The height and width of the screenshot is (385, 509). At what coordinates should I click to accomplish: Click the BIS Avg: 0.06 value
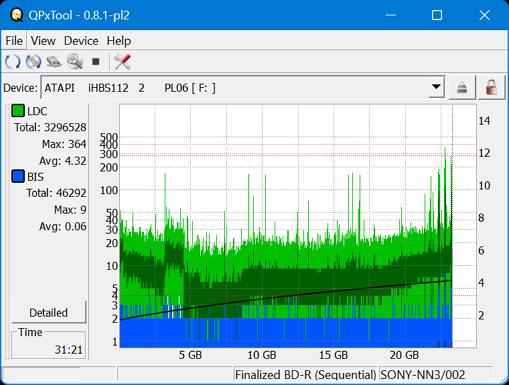[63, 226]
